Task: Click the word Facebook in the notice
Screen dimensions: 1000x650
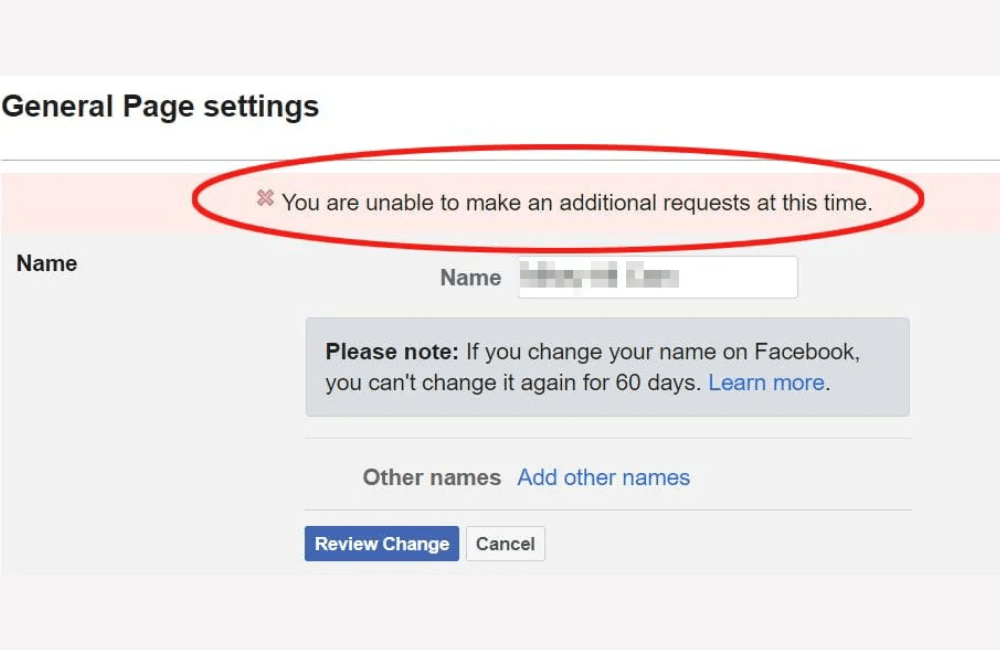Action: tap(807, 353)
